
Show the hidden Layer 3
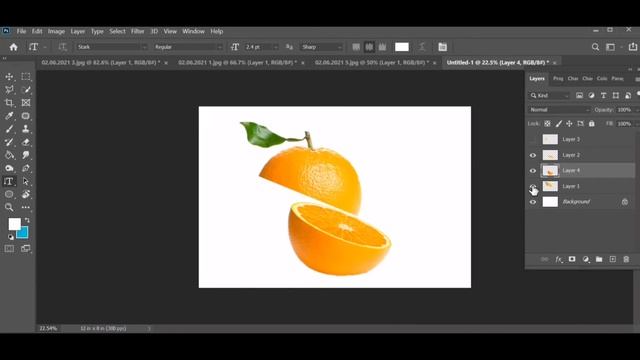(533, 139)
